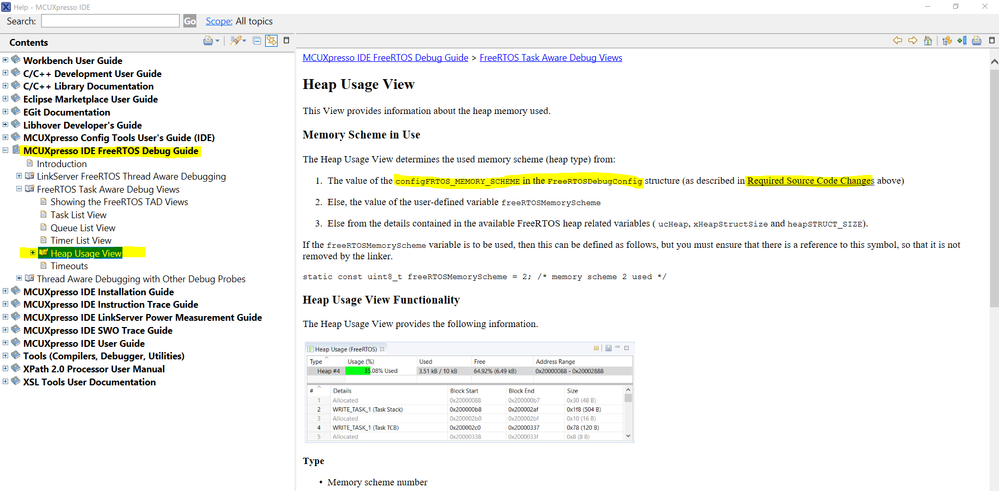
Task: Click the book icon beside XPath 2.0 Processor User Manual
Action: click(x=16, y=369)
